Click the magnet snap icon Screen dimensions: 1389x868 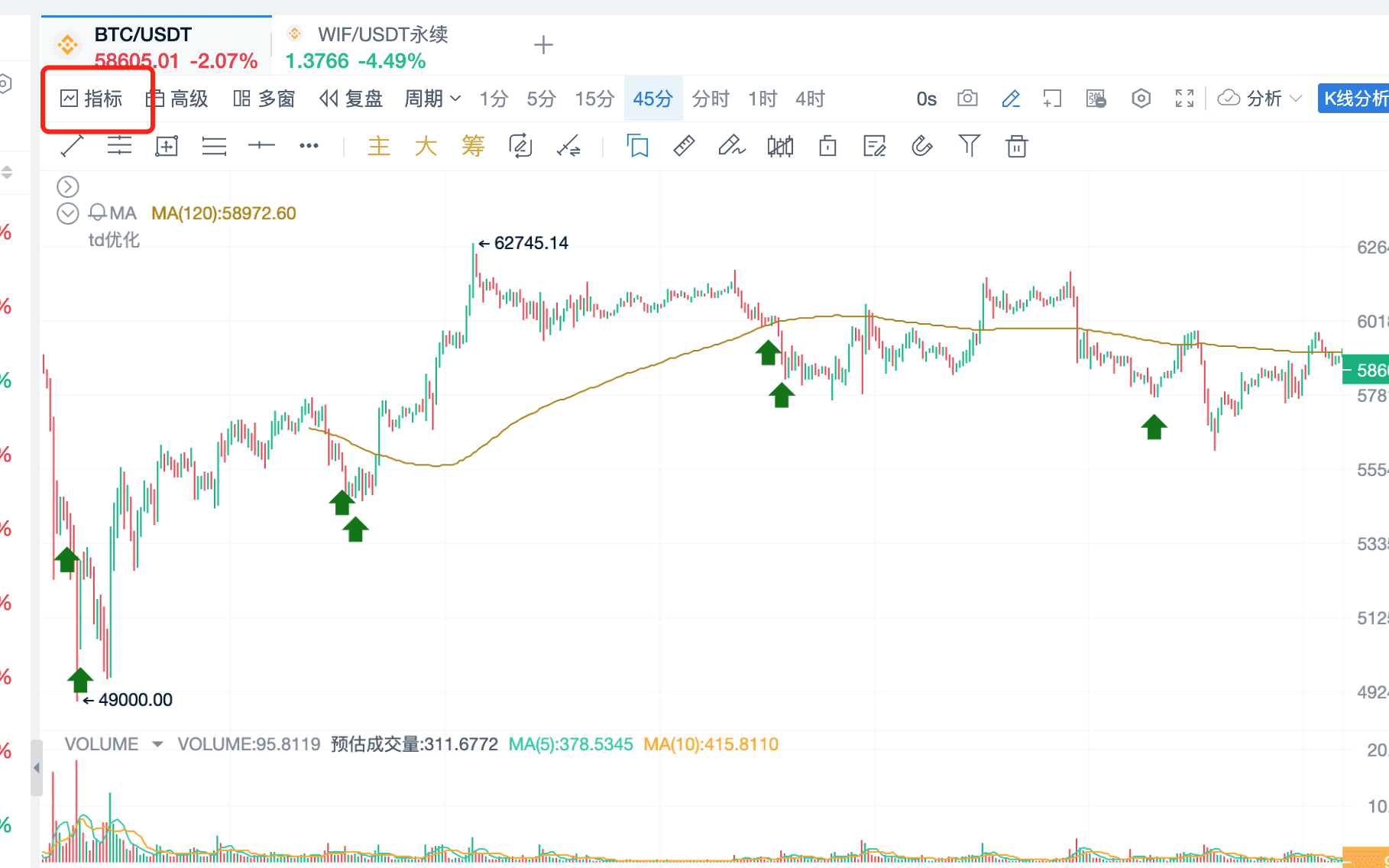pyautogui.click(x=922, y=145)
